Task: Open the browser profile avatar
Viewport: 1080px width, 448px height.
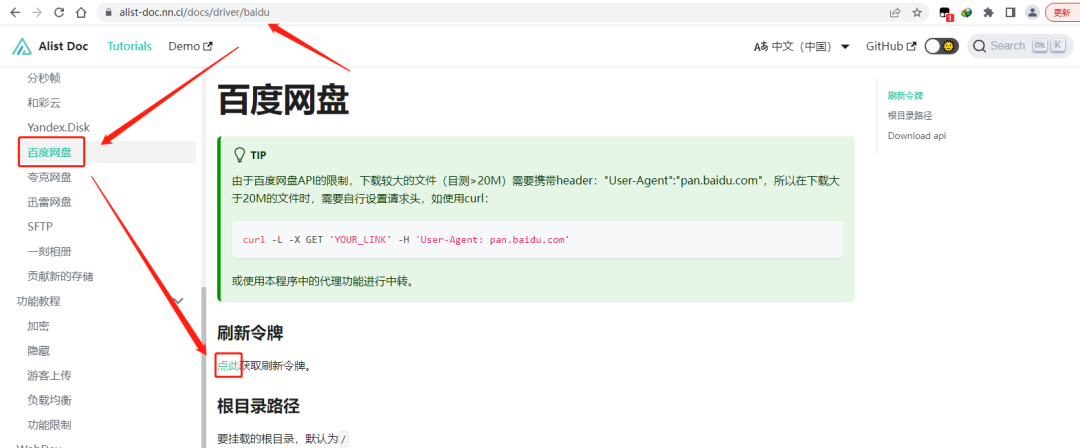Action: pos(1032,12)
